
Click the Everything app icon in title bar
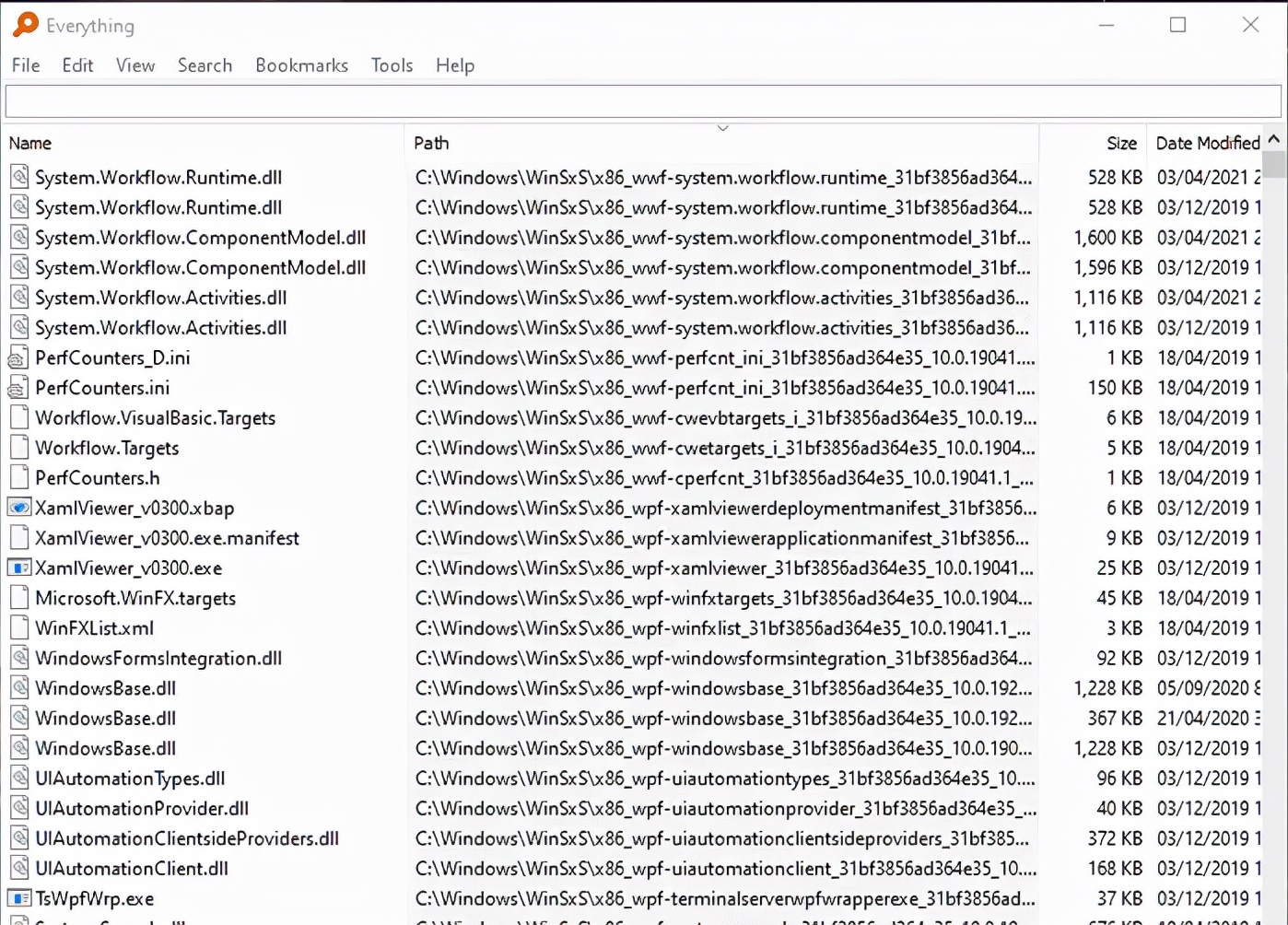tap(25, 25)
